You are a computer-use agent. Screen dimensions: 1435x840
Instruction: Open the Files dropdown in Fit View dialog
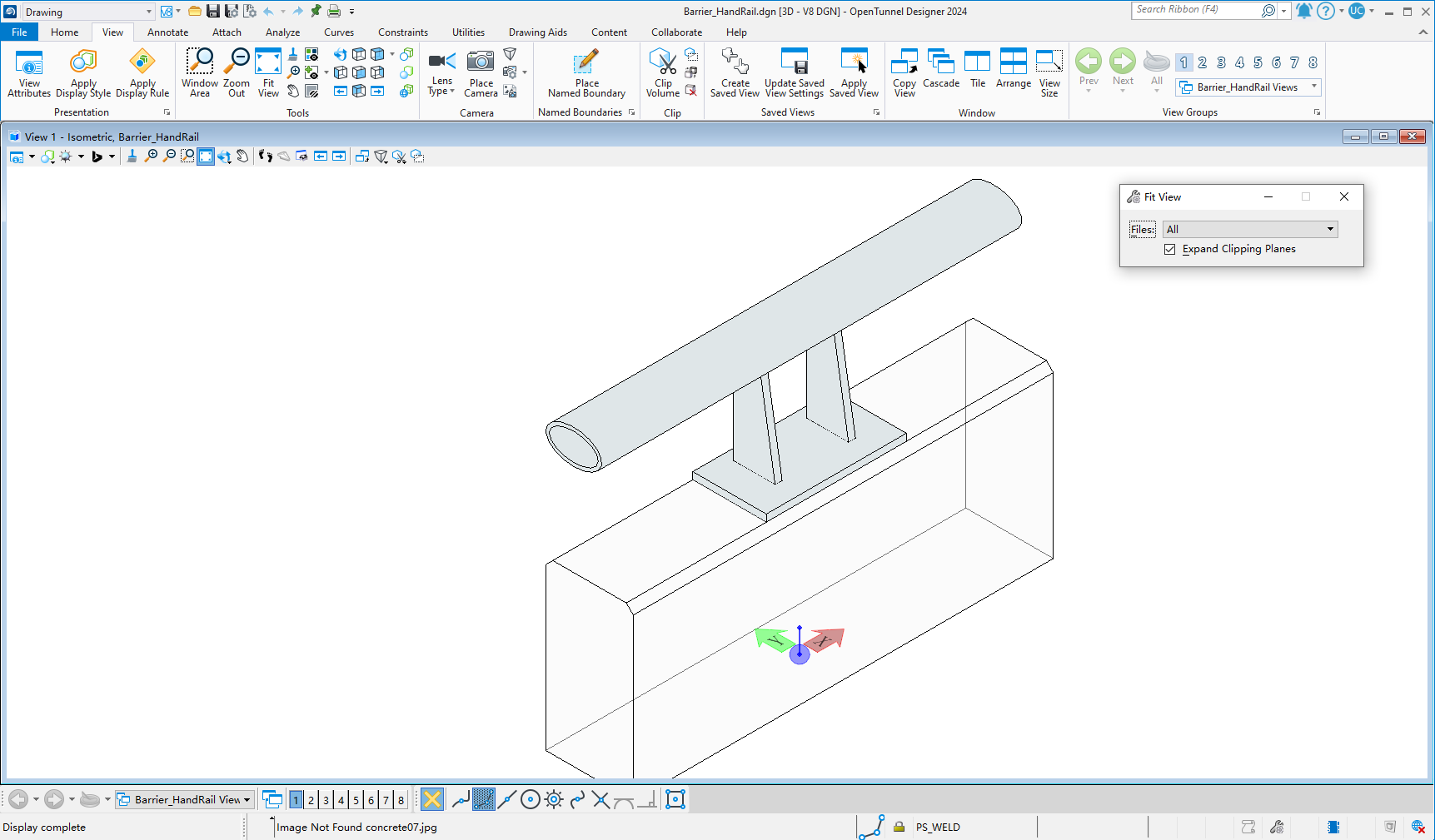pos(1330,229)
